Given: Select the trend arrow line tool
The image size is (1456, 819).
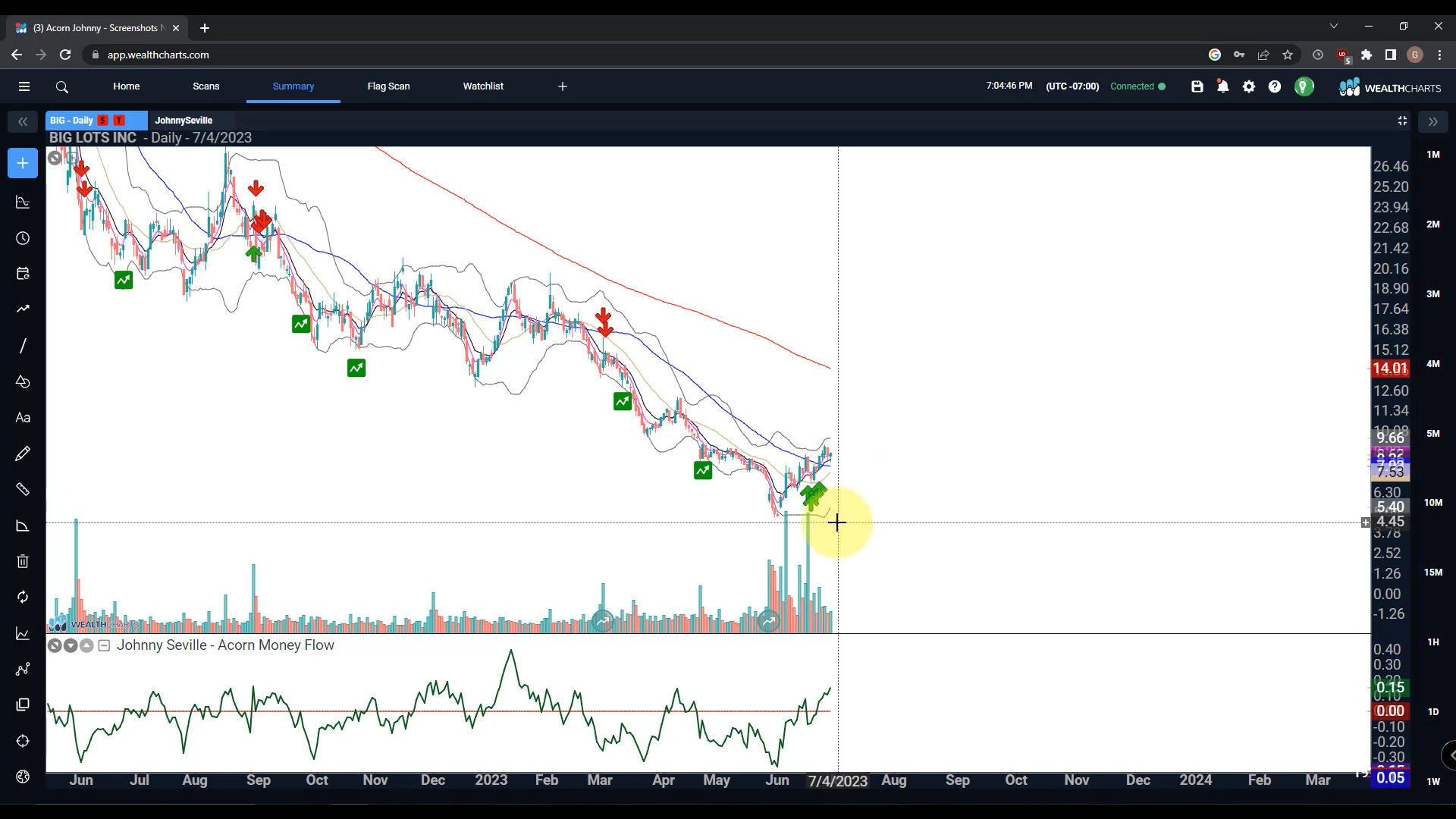Looking at the screenshot, I should 23,309.
